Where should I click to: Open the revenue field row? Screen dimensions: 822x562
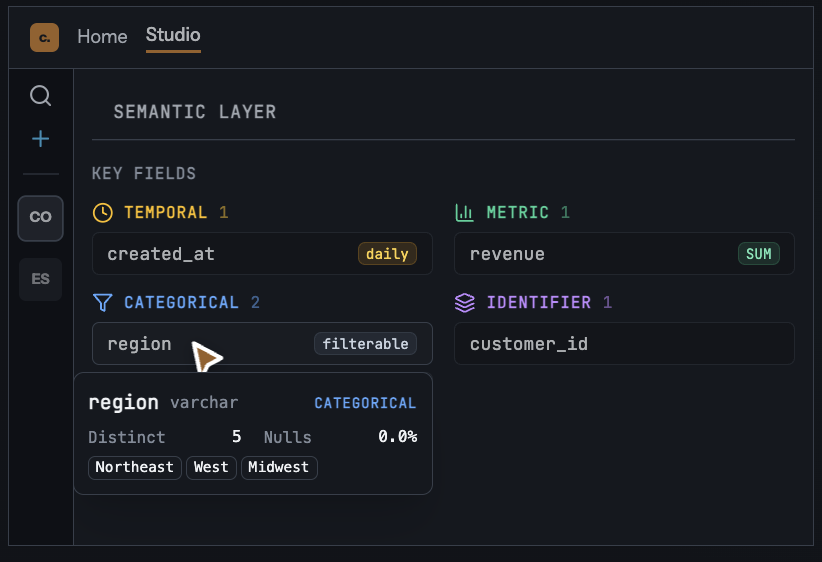[624, 254]
